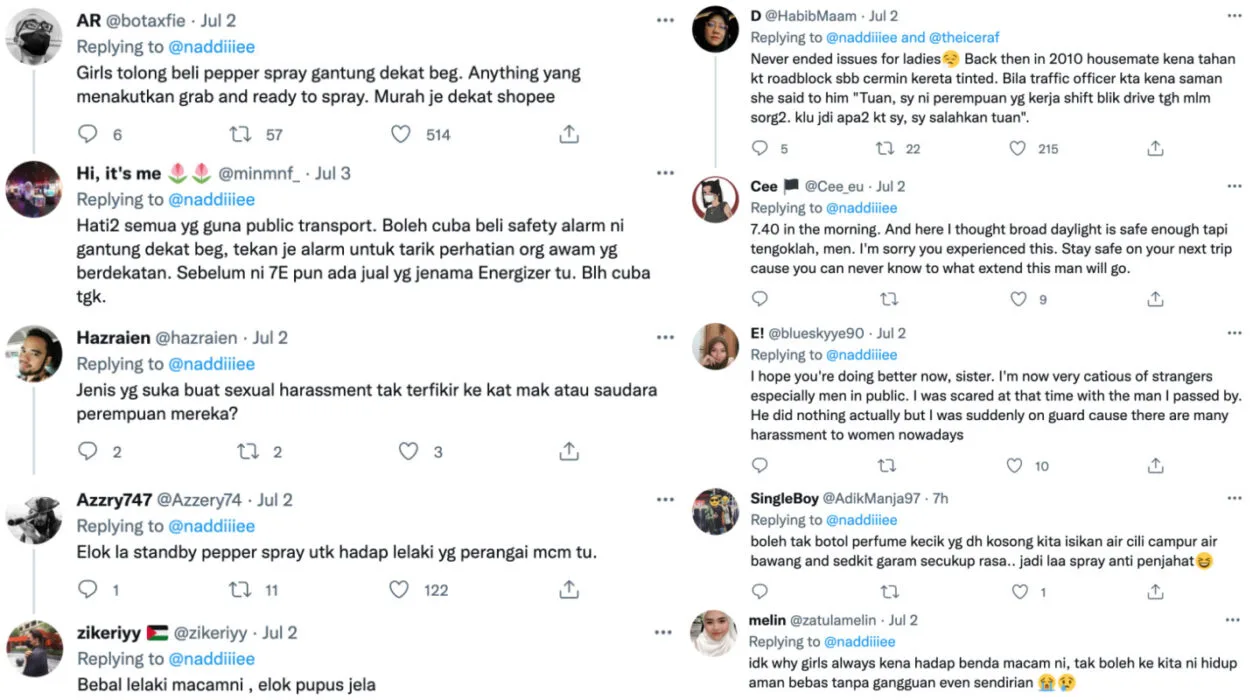Open the @minmnf_ profile handle

pos(259,174)
